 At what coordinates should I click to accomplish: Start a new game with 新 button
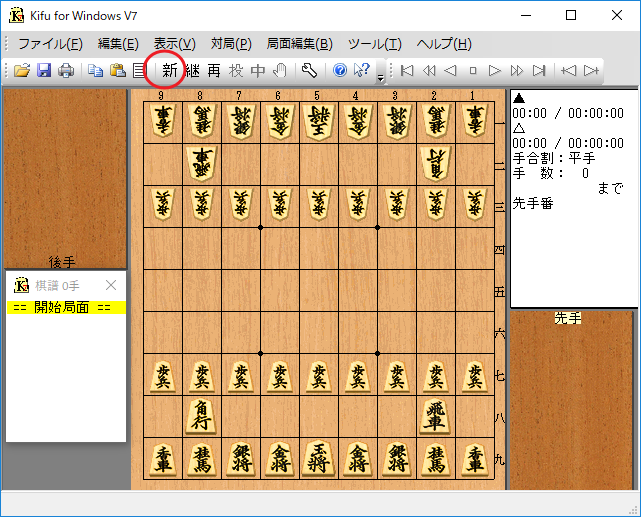tap(170, 70)
